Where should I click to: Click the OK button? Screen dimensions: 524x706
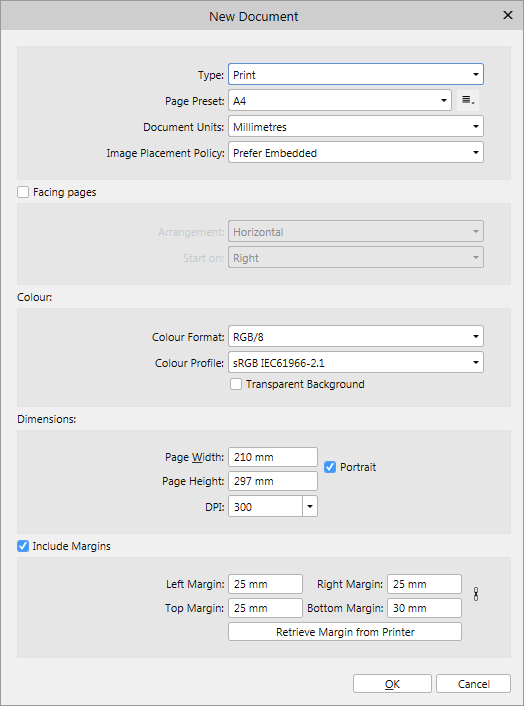point(392,684)
